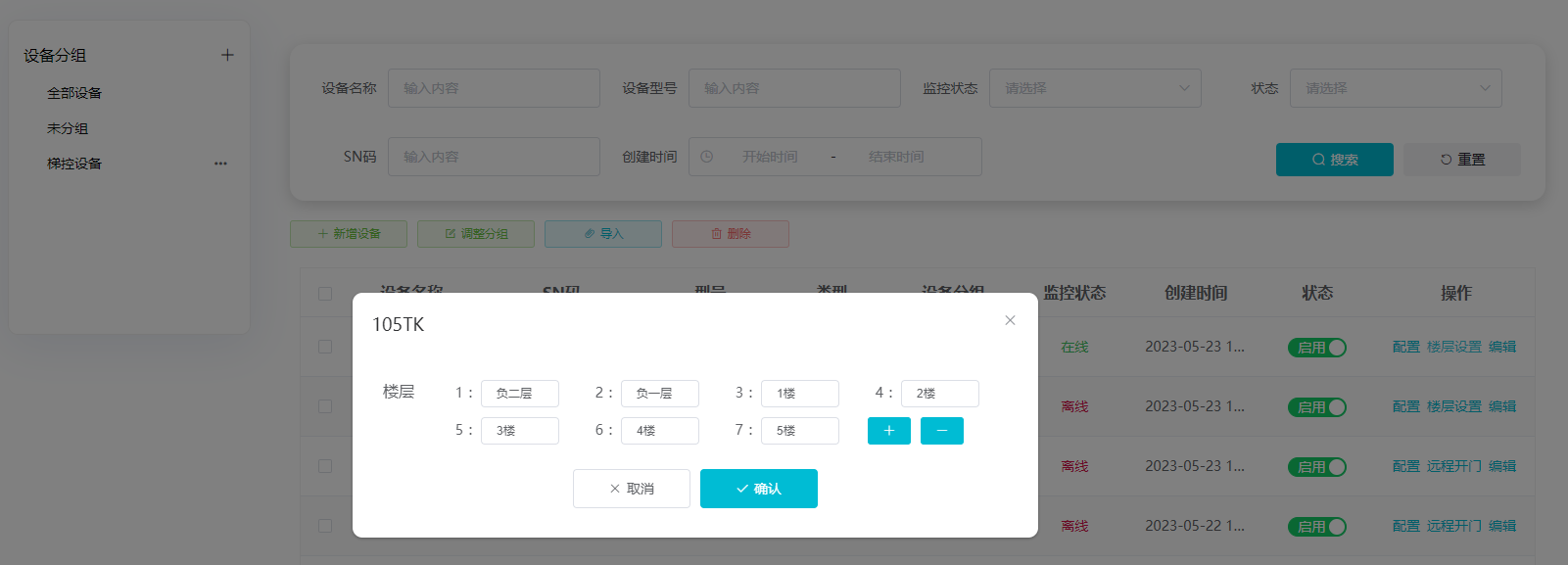Edit floor 6 field containing 4楼

(x=660, y=431)
